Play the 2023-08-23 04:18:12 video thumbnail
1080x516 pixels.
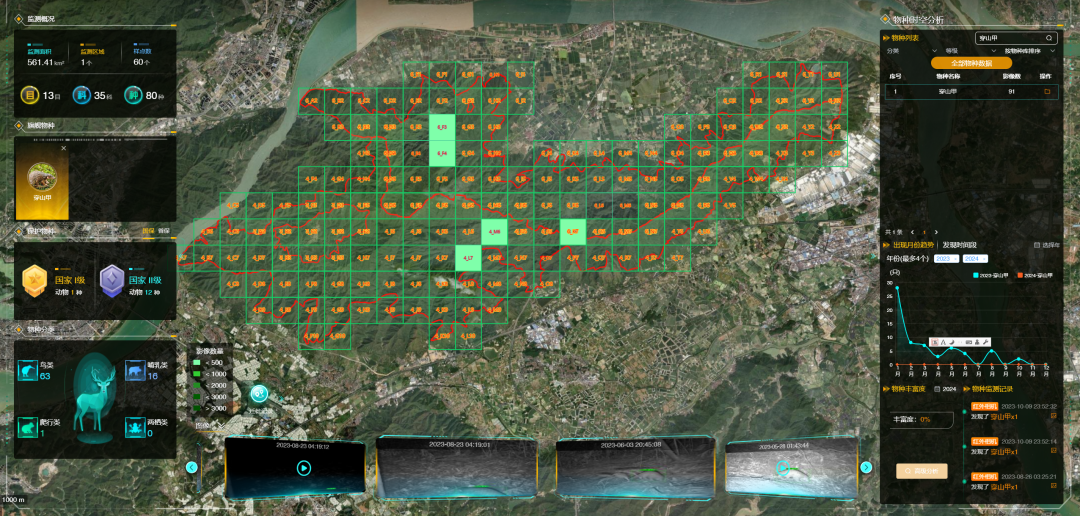[304, 468]
